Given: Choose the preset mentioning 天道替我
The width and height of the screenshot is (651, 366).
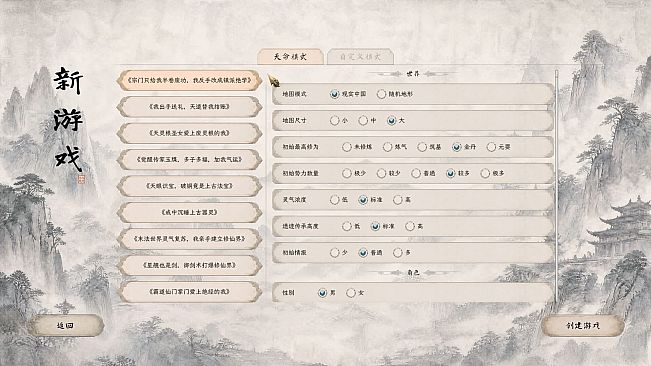Looking at the screenshot, I should click(190, 107).
